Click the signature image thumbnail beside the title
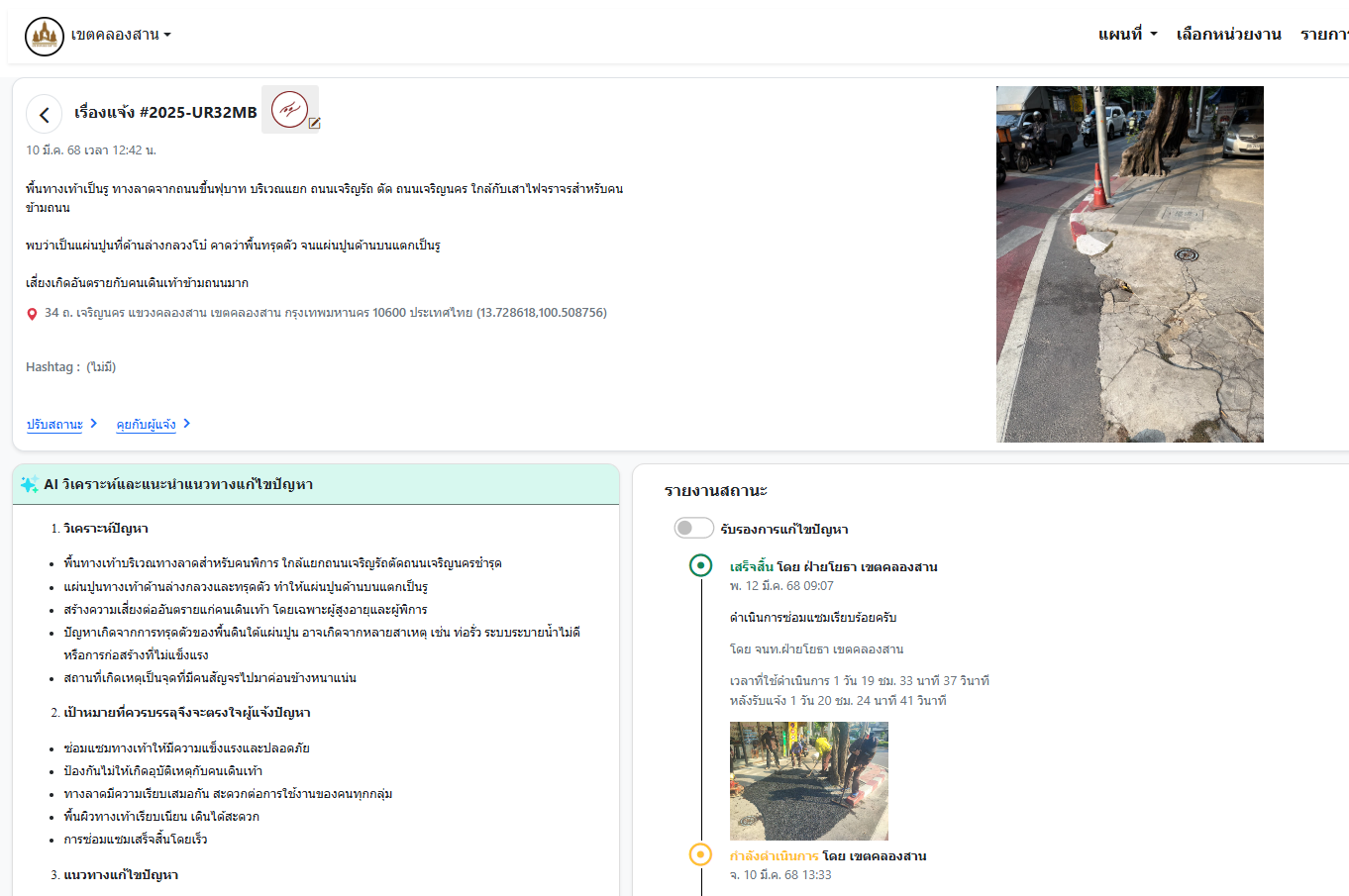The width and height of the screenshot is (1349, 896). click(289, 109)
